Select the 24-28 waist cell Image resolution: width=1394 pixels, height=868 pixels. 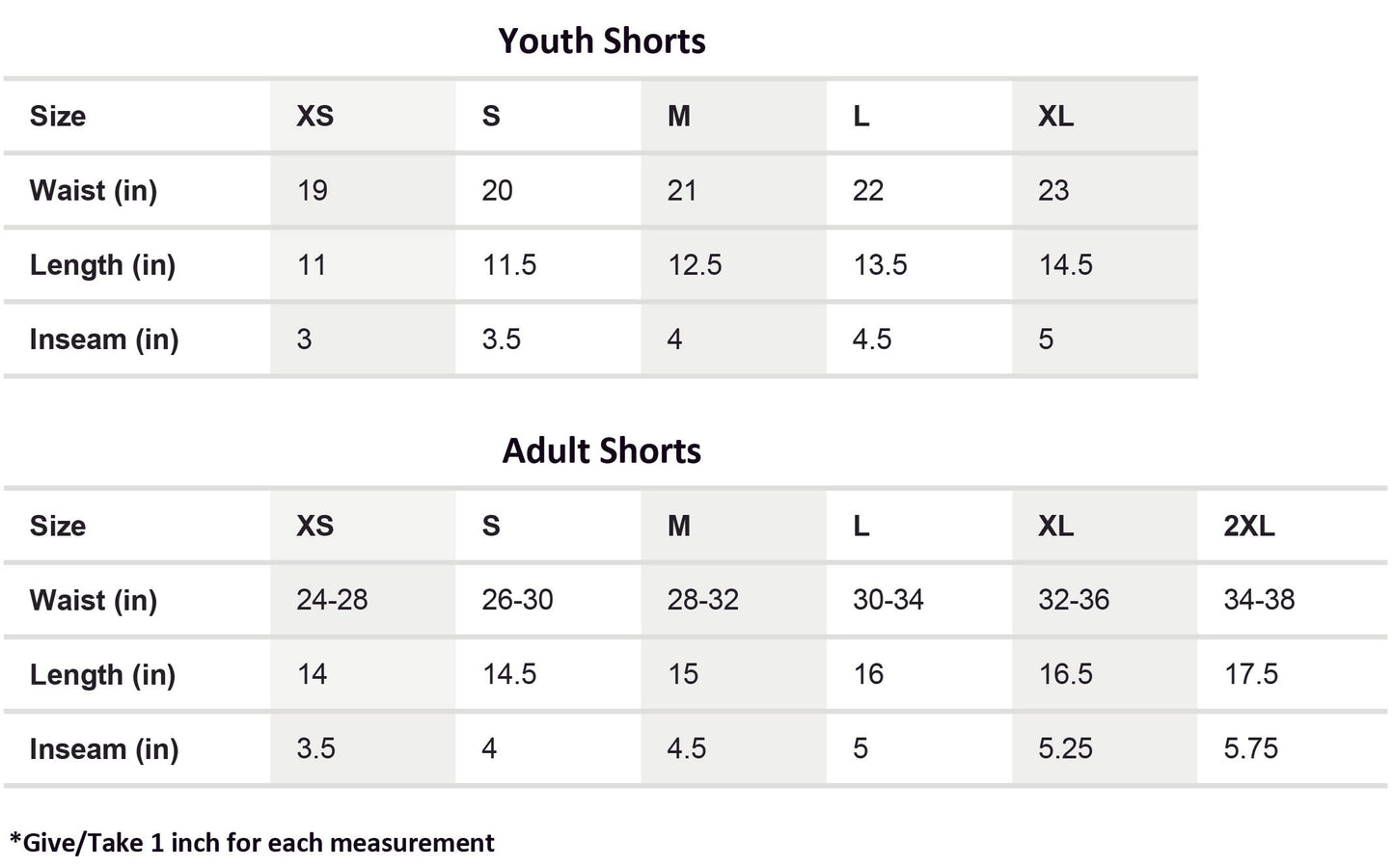pyautogui.click(x=332, y=600)
